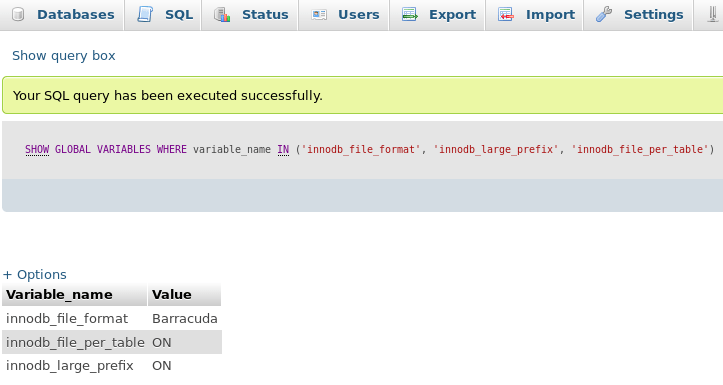
Task: Click the WHERE keyword in the query
Action: click(172, 149)
